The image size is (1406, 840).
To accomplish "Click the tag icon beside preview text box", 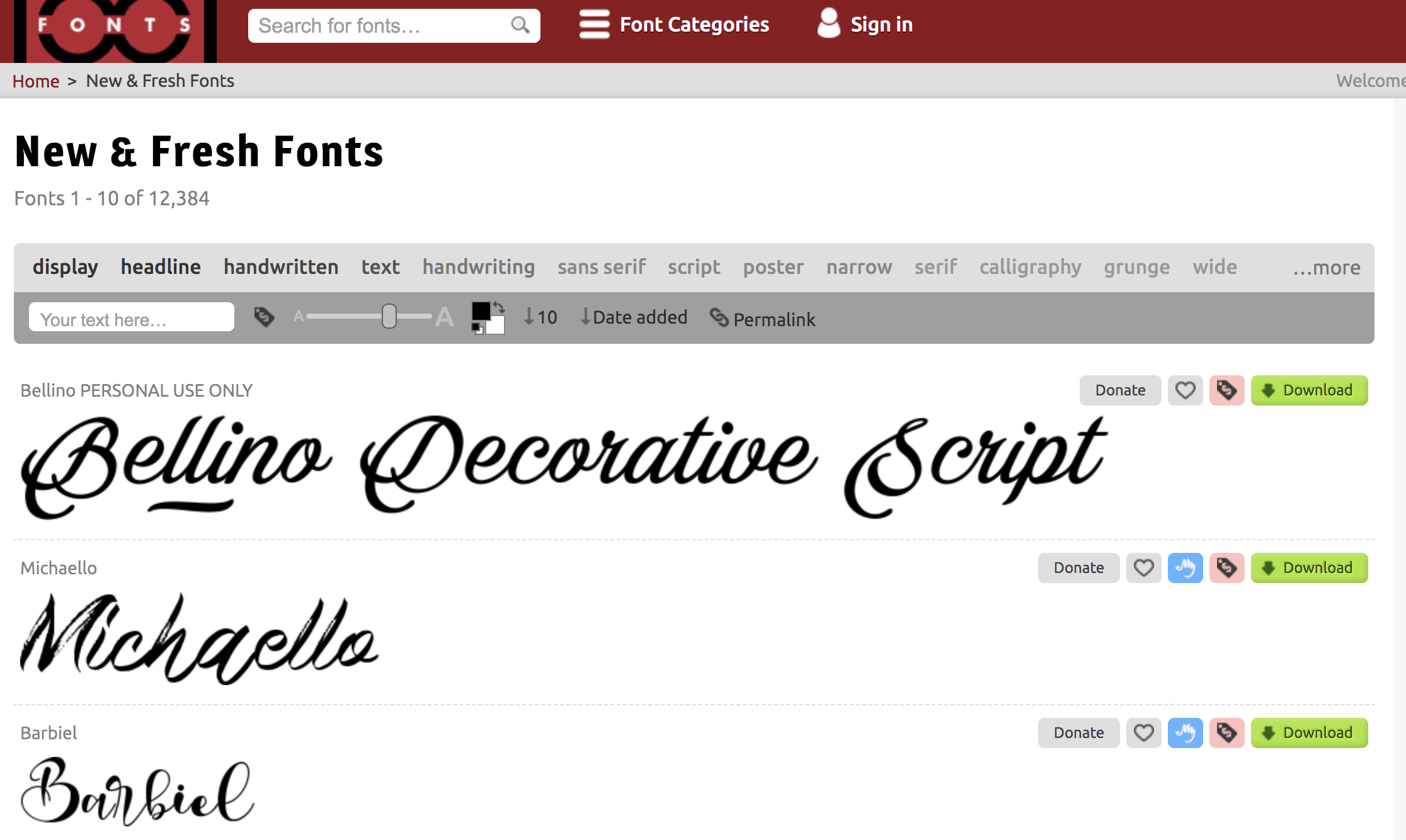I will (x=264, y=317).
